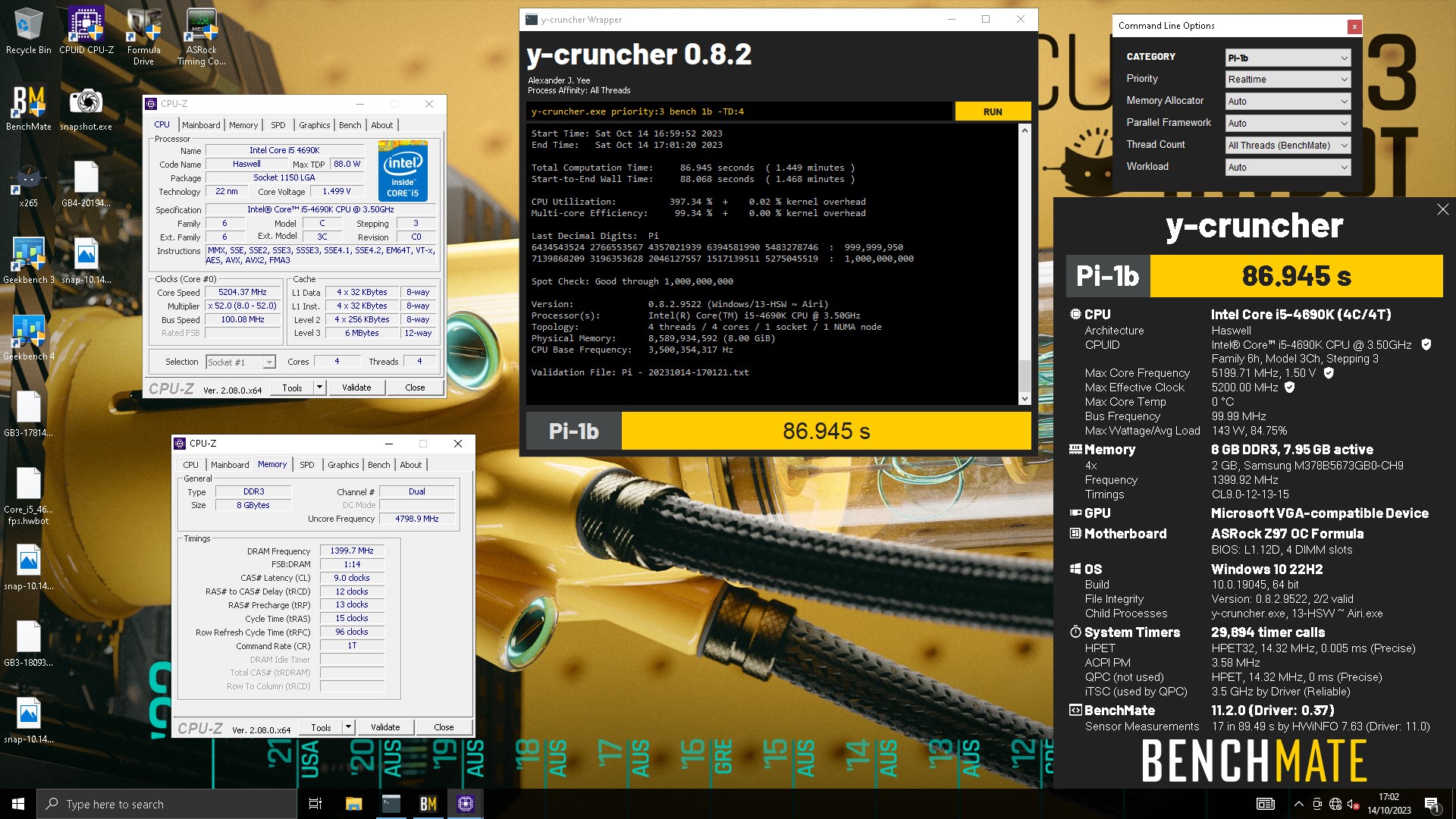Launch CPUID CPU-Z desktop shortcut

point(86,30)
